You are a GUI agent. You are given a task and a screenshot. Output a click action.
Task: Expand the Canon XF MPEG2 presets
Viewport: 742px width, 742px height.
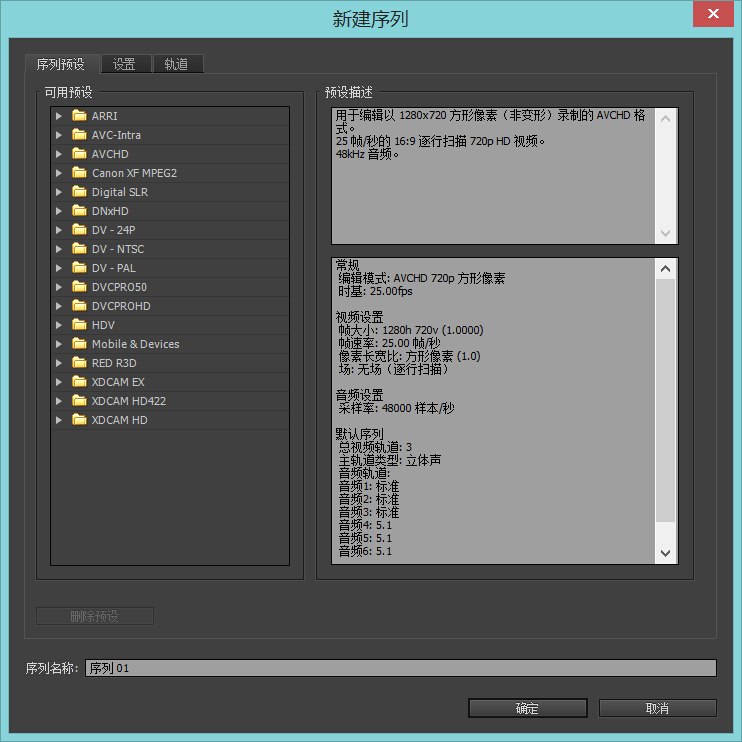point(59,173)
